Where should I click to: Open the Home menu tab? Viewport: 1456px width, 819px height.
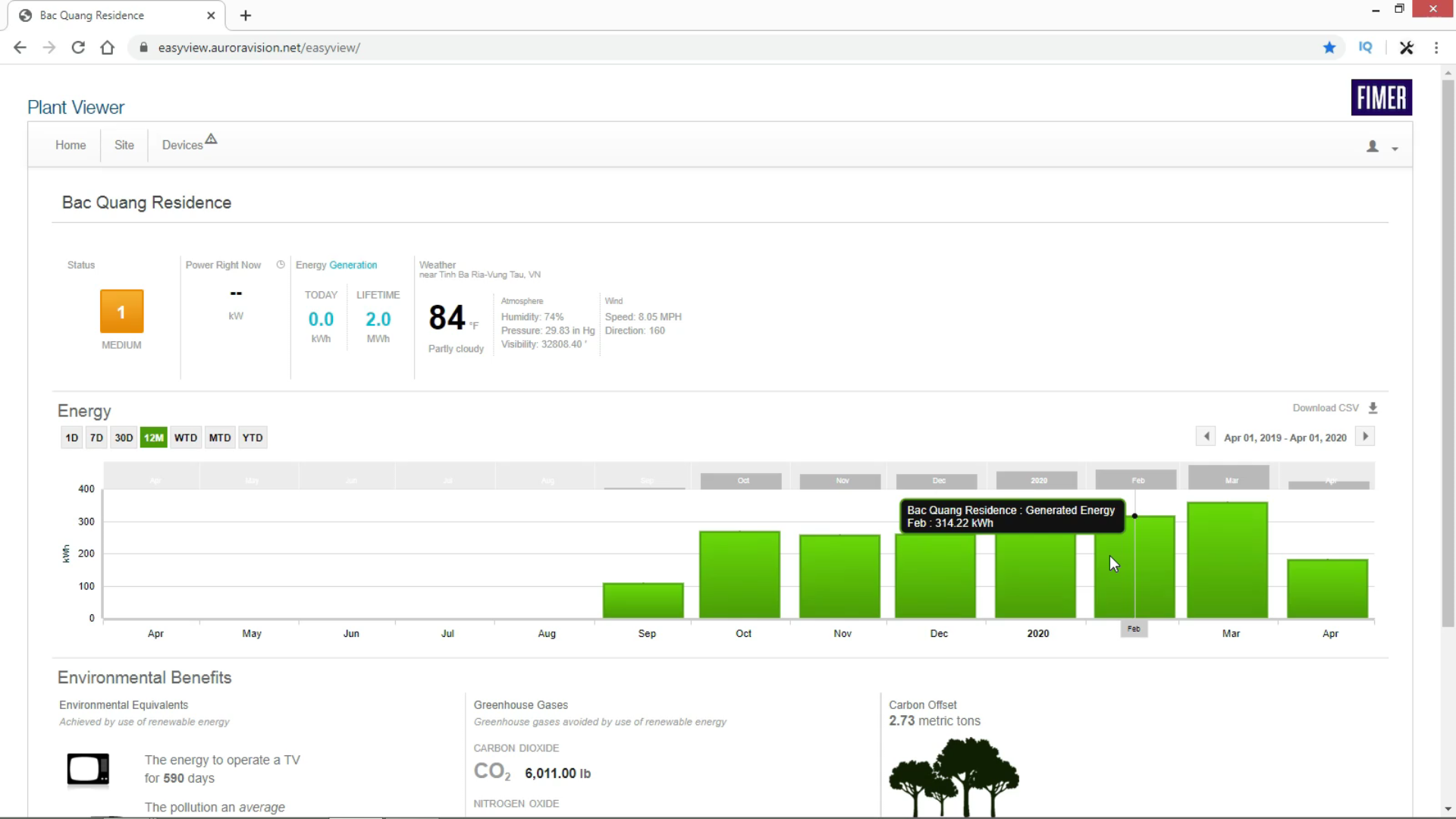pyautogui.click(x=70, y=145)
